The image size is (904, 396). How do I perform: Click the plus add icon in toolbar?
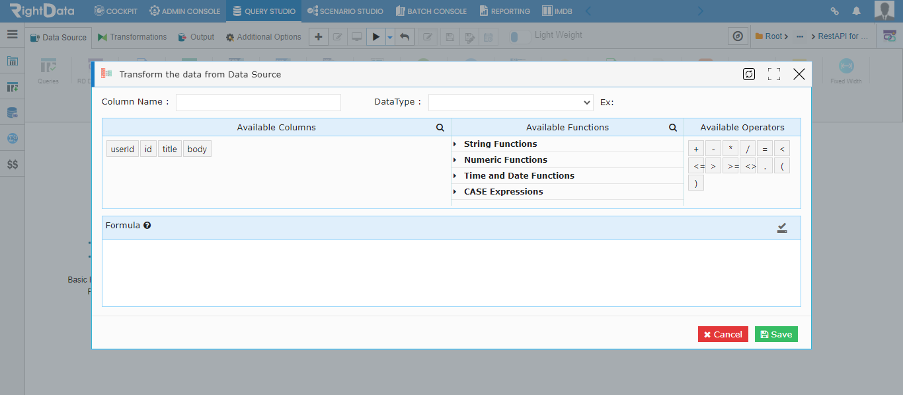(x=318, y=37)
